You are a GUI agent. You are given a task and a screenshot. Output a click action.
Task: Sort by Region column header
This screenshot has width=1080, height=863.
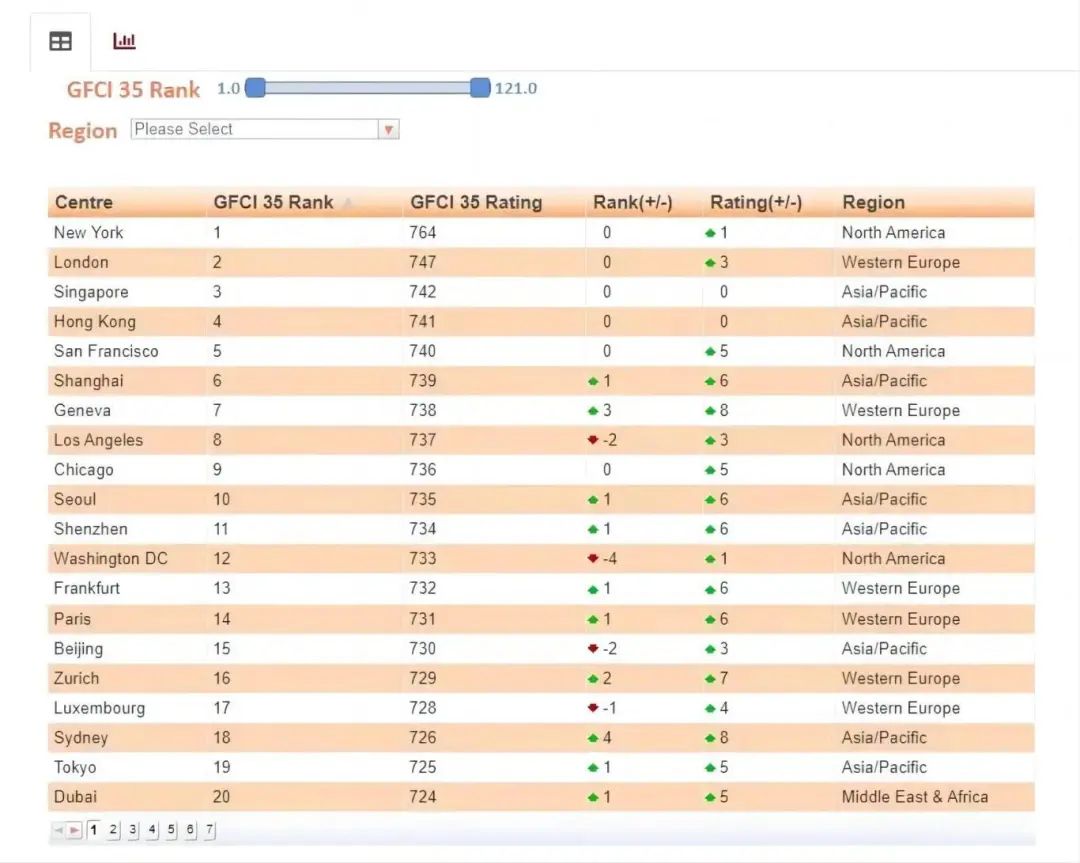(873, 203)
